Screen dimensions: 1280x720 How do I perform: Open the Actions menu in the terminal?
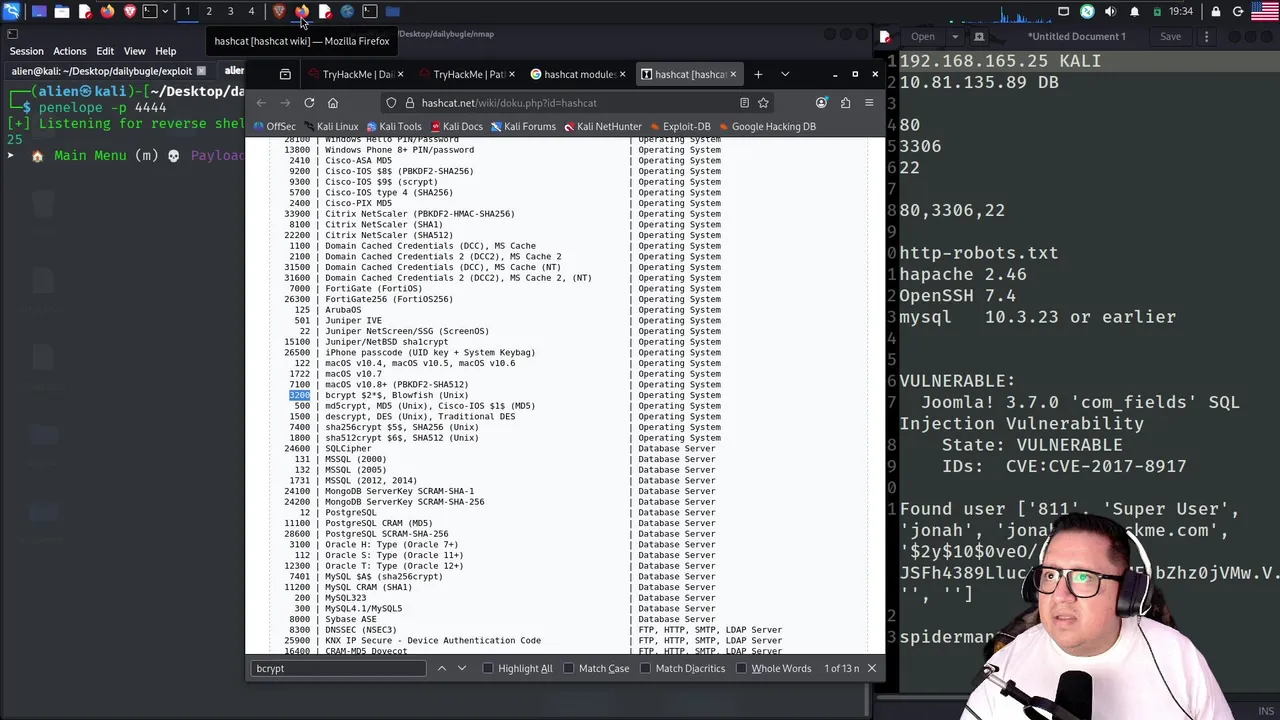coord(70,51)
